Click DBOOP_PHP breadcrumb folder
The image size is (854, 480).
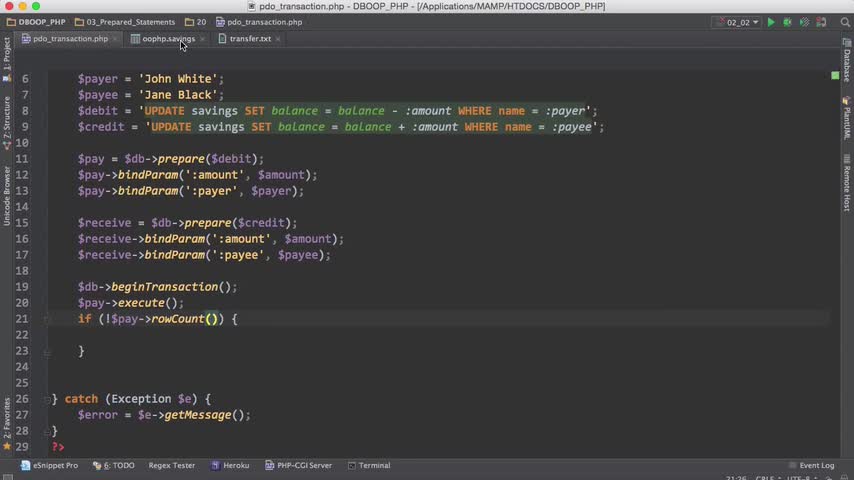36,22
